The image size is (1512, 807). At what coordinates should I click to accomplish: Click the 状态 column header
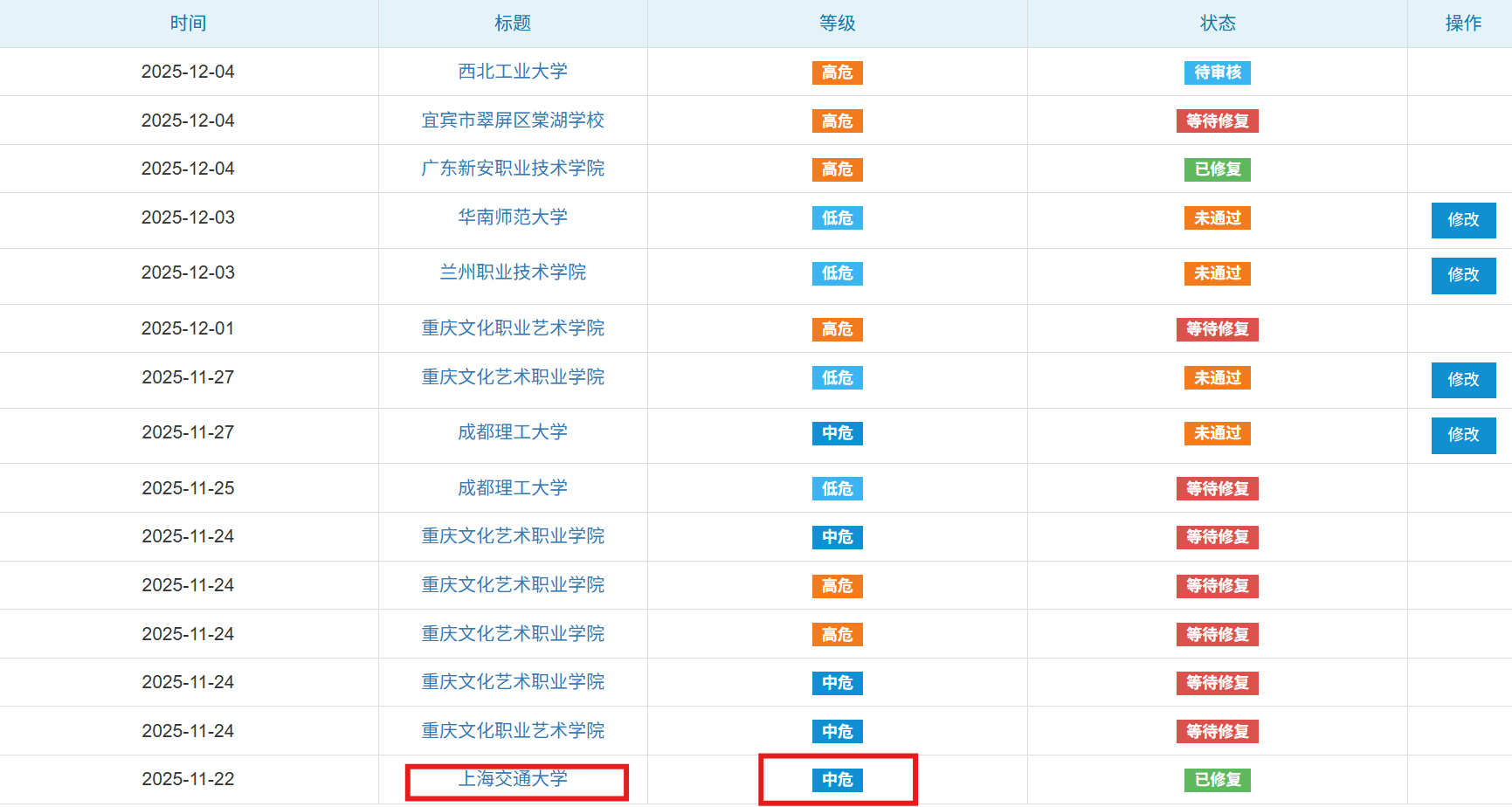(1217, 24)
